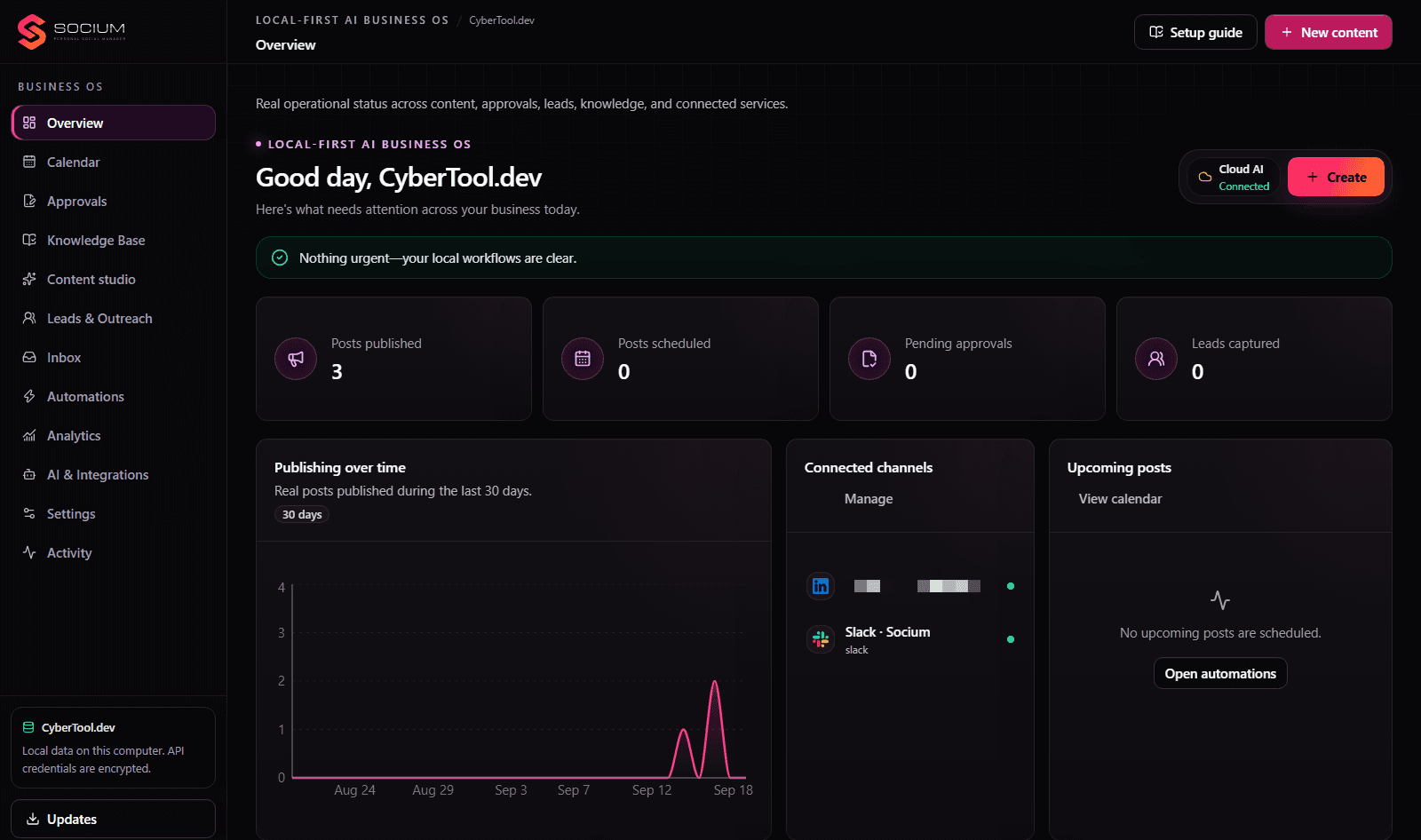This screenshot has width=1421, height=840.
Task: Click the Analytics chart icon
Action: [x=29, y=435]
